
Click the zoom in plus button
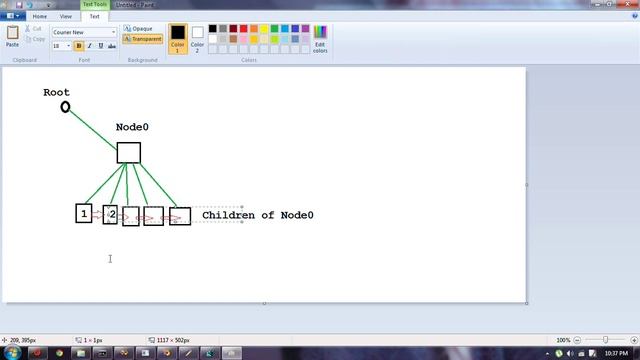coord(634,340)
